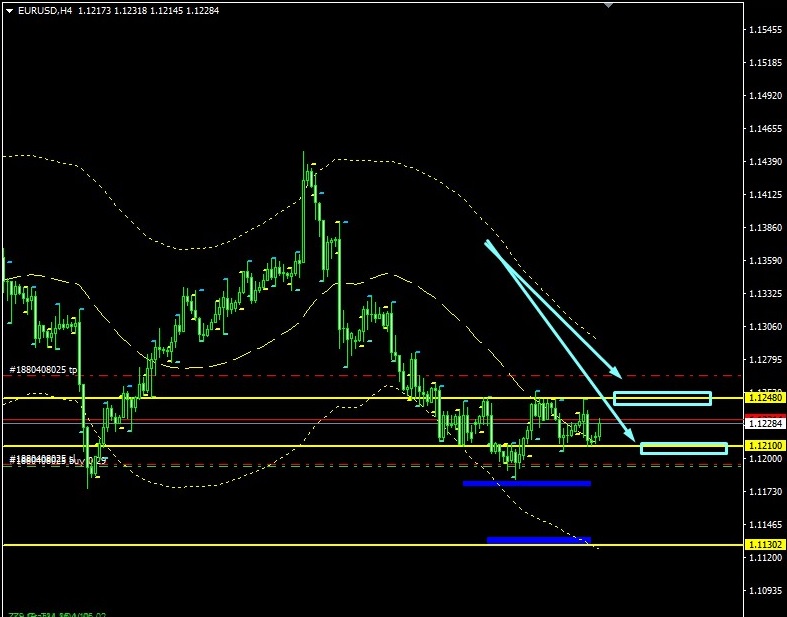This screenshot has height=617, width=787.
Task: Click the indicator label in bottom-left corner
Action: pos(57,613)
